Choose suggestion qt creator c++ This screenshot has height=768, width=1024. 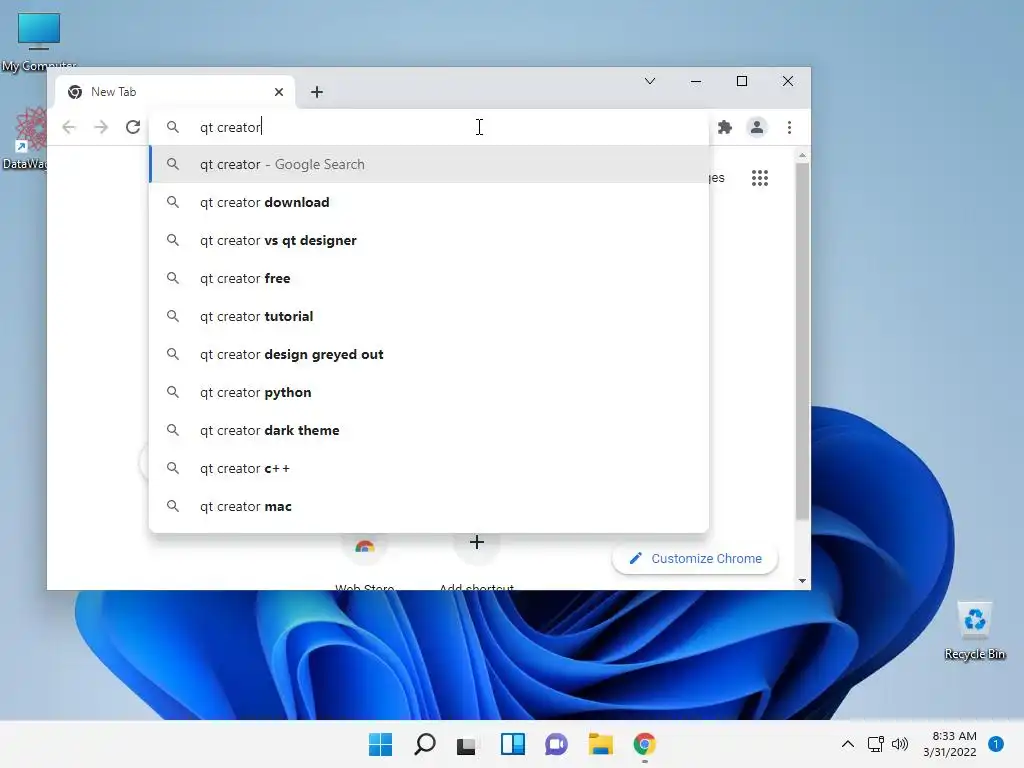[429, 468]
